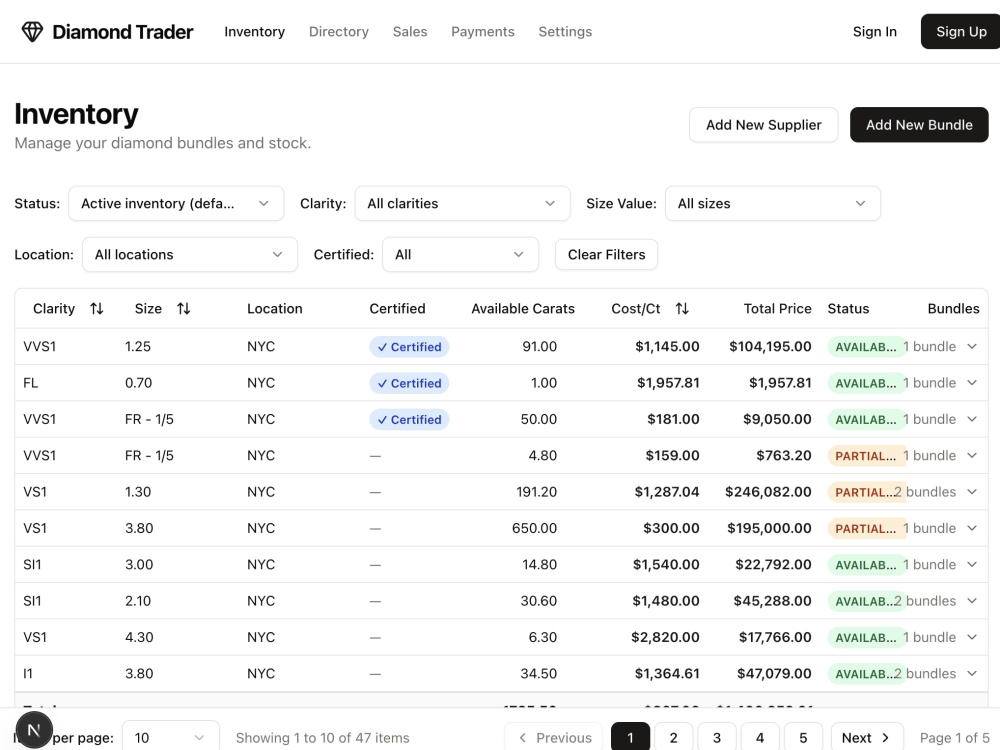
Task: Sort by Clarity using the arrows icon
Action: (97, 309)
